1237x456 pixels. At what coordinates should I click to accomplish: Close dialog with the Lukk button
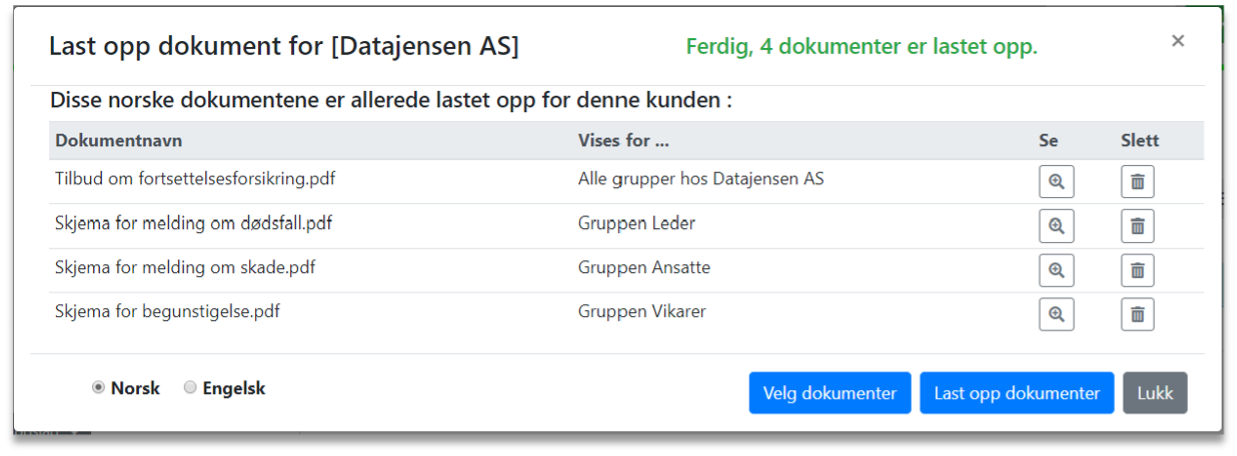[x=1155, y=393]
